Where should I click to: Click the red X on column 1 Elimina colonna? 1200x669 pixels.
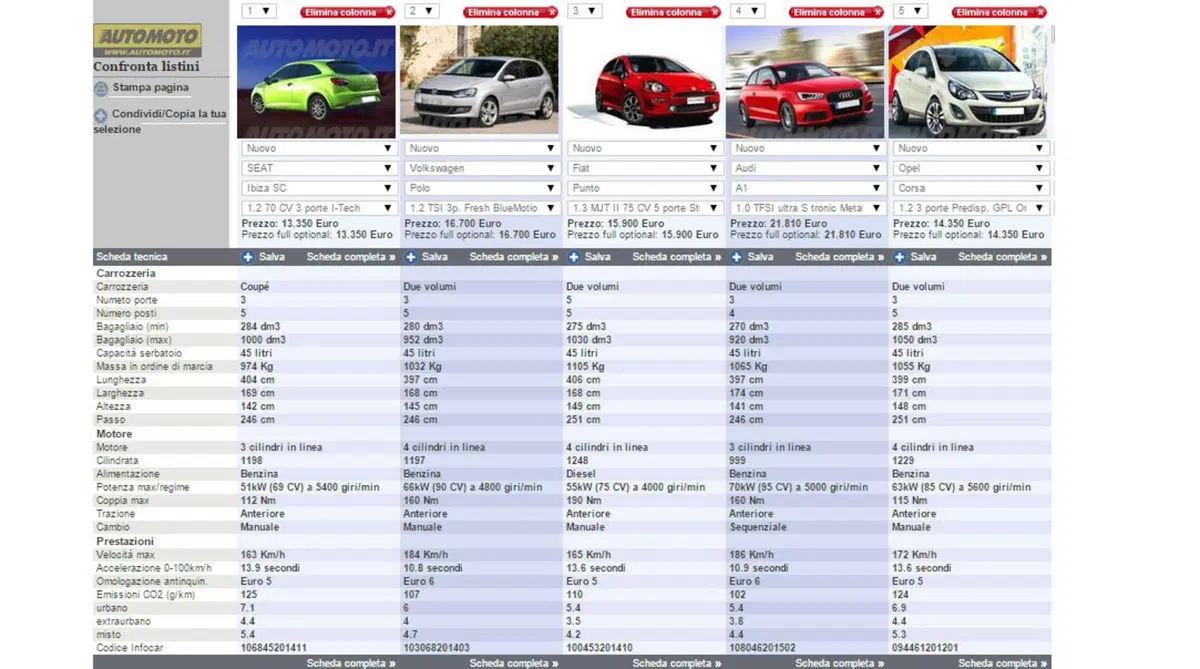tap(388, 12)
